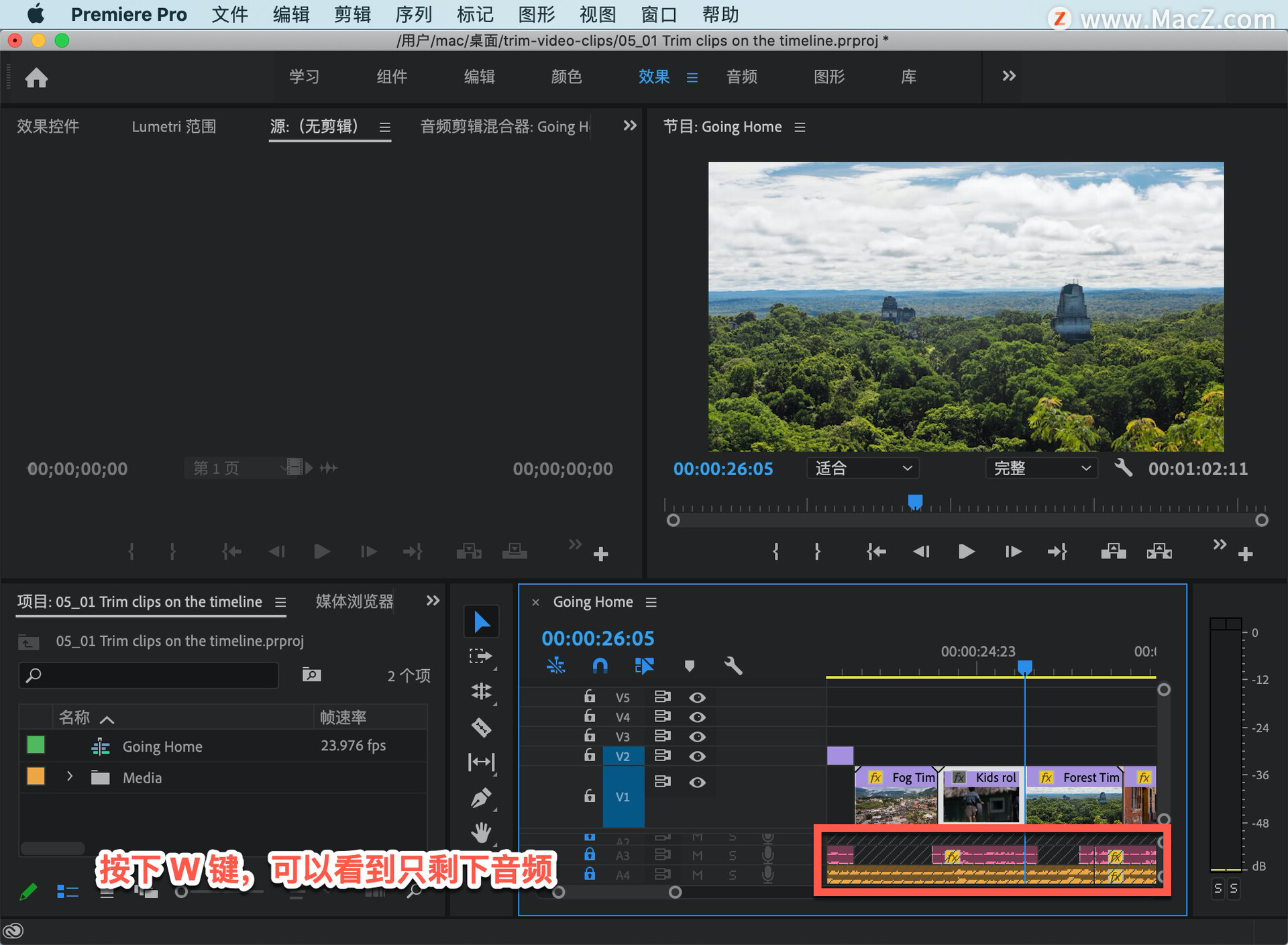Expand the Media bin folder

pos(70,777)
